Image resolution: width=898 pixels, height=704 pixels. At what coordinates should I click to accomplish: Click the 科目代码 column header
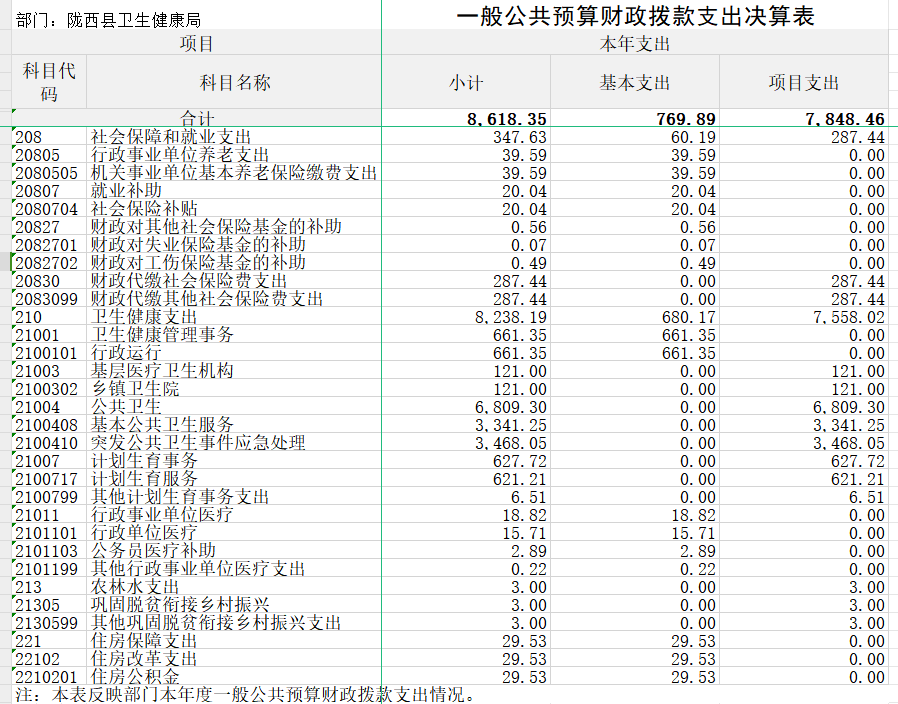(49, 81)
